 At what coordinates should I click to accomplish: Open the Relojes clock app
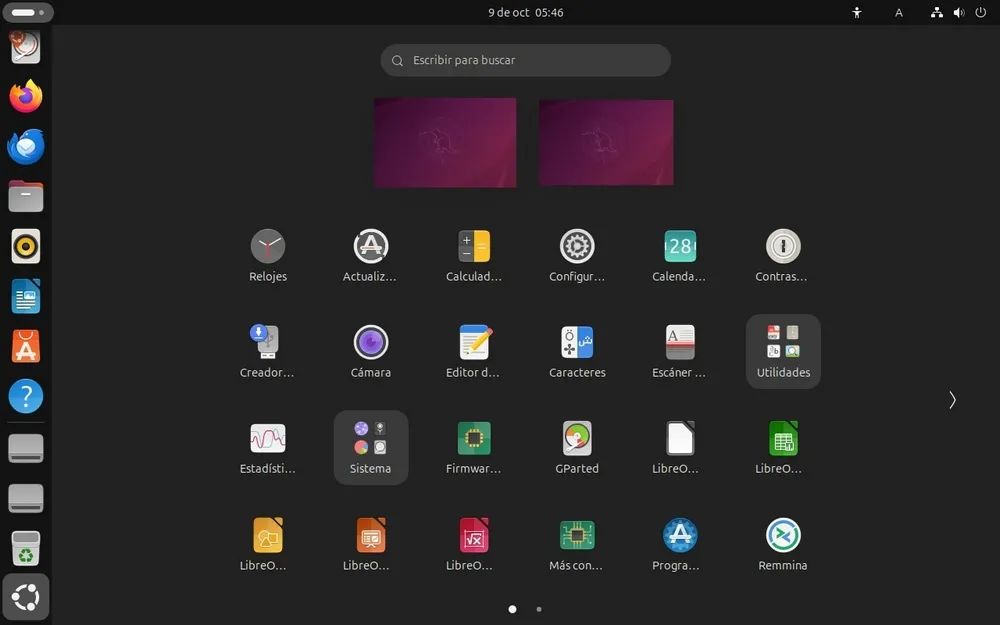(267, 245)
